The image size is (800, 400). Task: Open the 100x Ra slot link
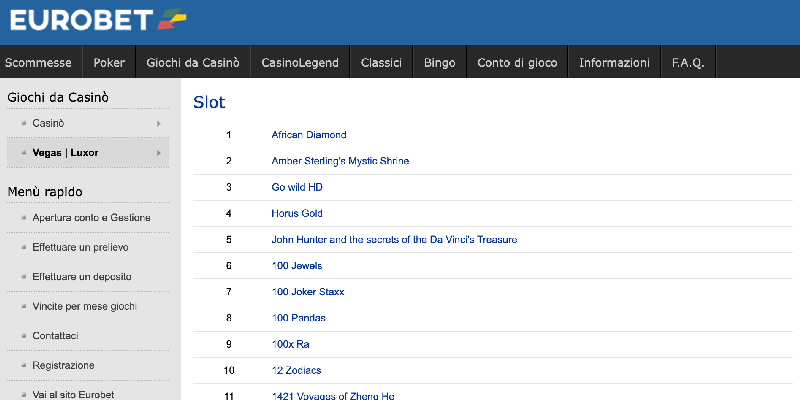click(290, 344)
